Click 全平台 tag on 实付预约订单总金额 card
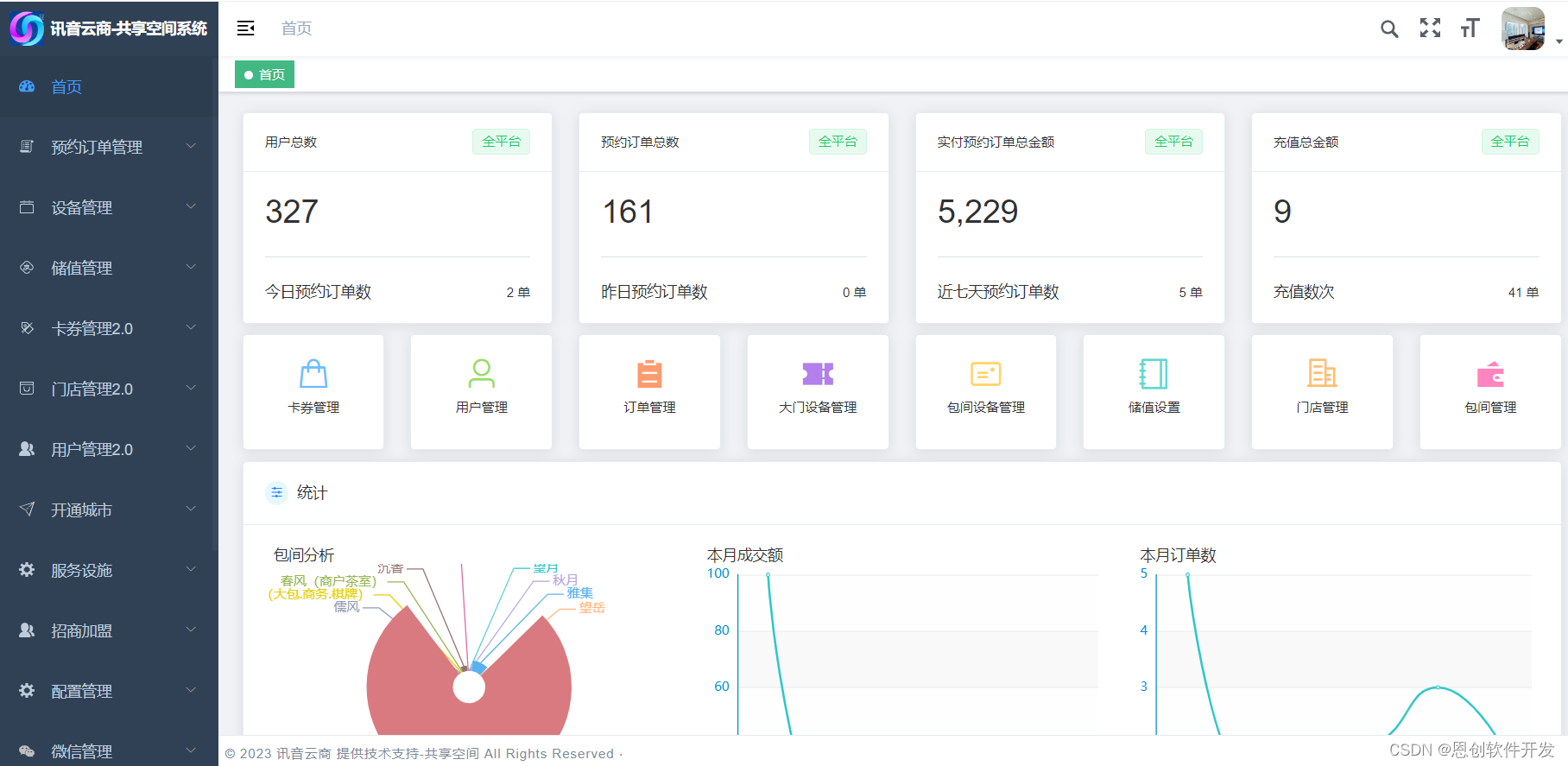Screen dimensions: 1568x766 [1173, 142]
